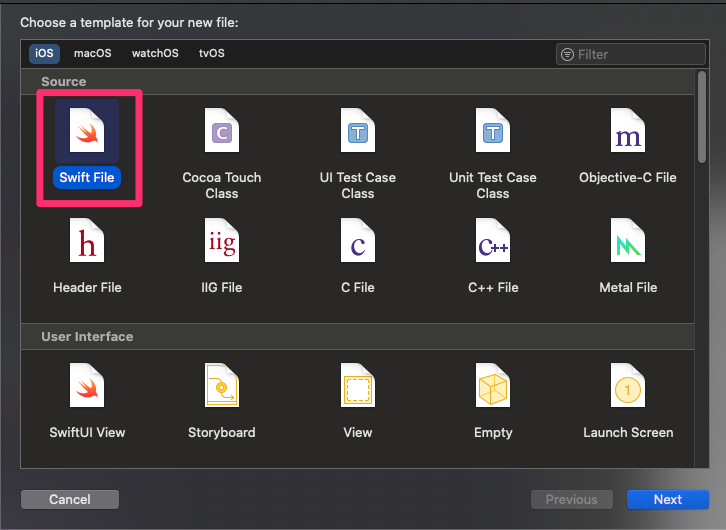Pick the IIG File template icon
Viewport: 726px width, 530px height.
tap(222, 240)
